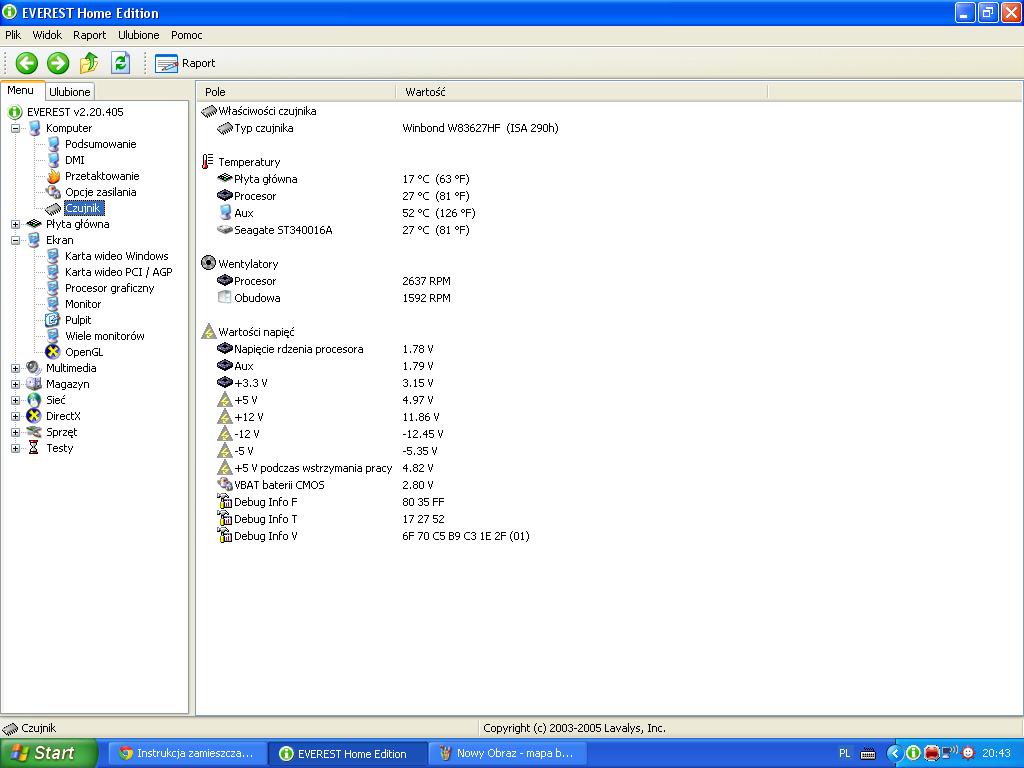Viewport: 1024px width, 768px height.
Task: Click the DirectX icon in tree
Action: pos(34,416)
